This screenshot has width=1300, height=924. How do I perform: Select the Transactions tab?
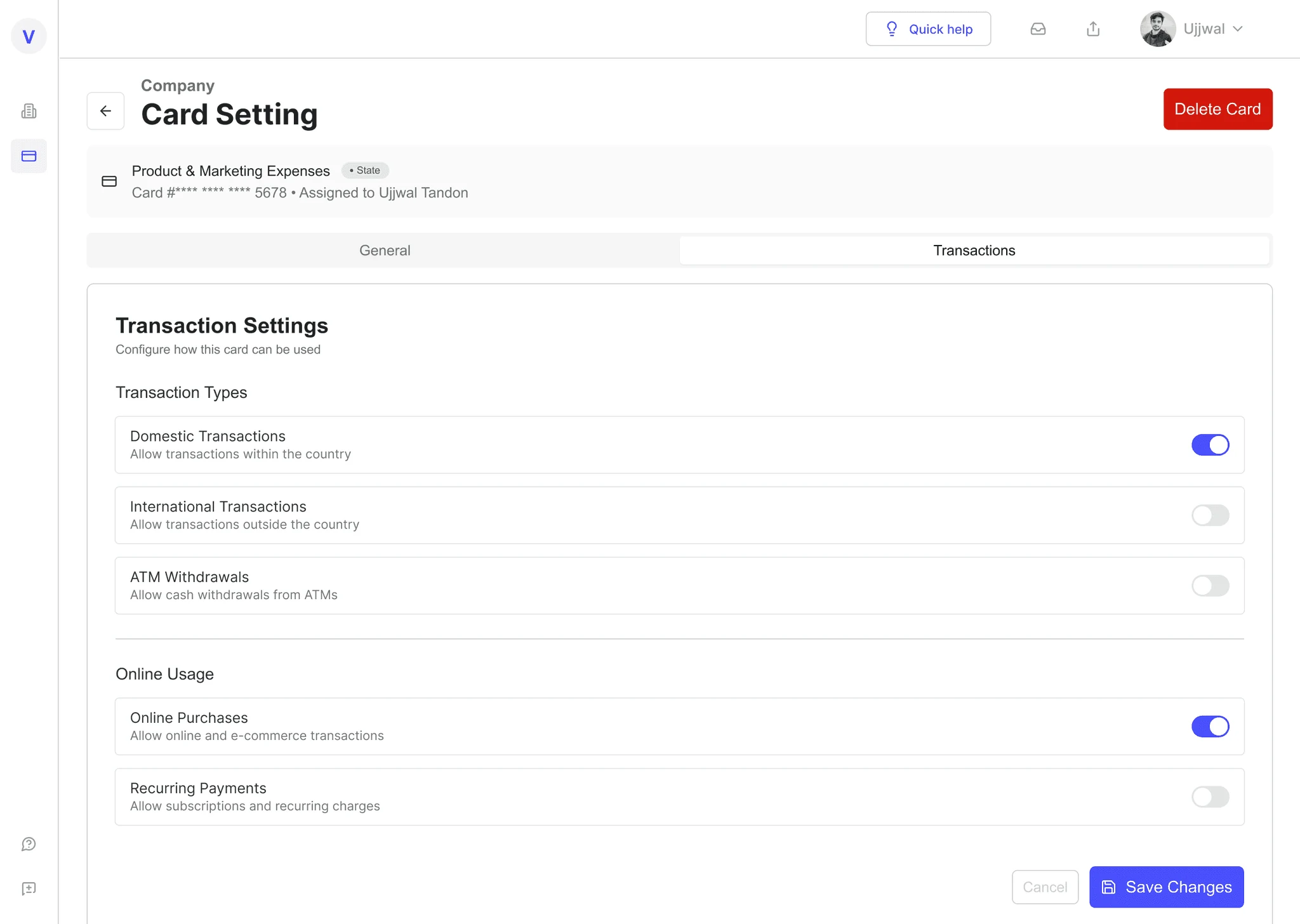pyautogui.click(x=974, y=251)
